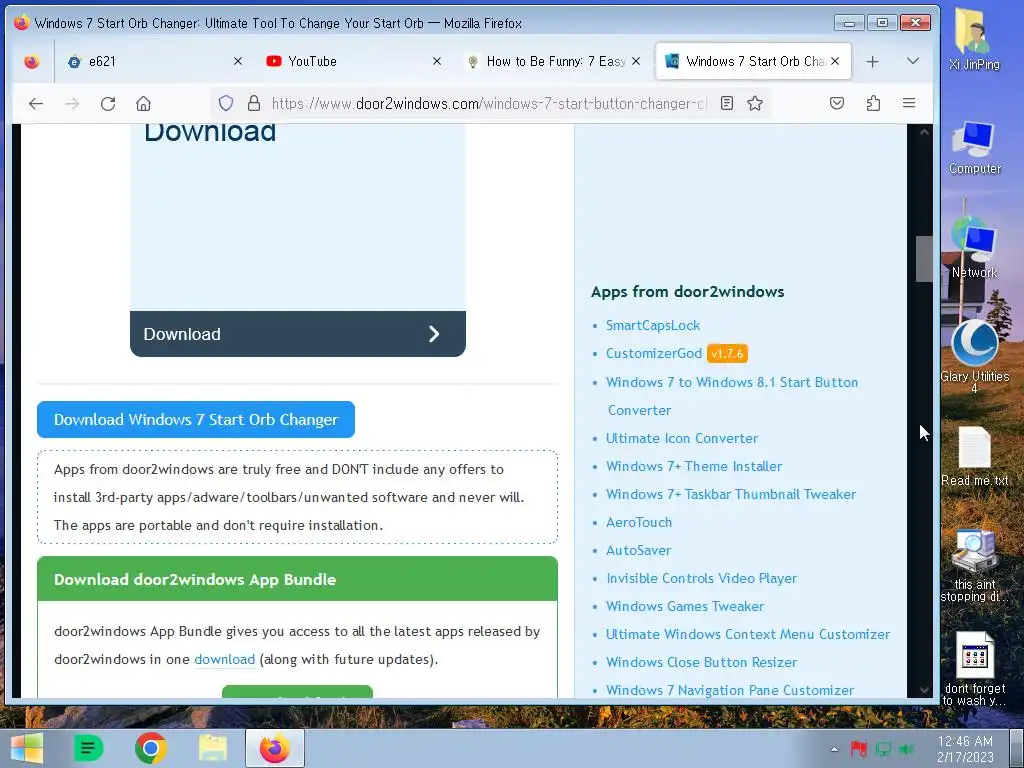Screen dimensions: 1024x768
Task: Open network status tray icon
Action: (883, 749)
